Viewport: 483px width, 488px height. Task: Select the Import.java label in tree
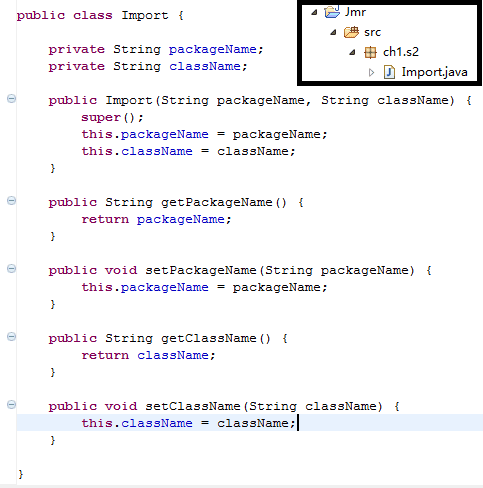(434, 72)
